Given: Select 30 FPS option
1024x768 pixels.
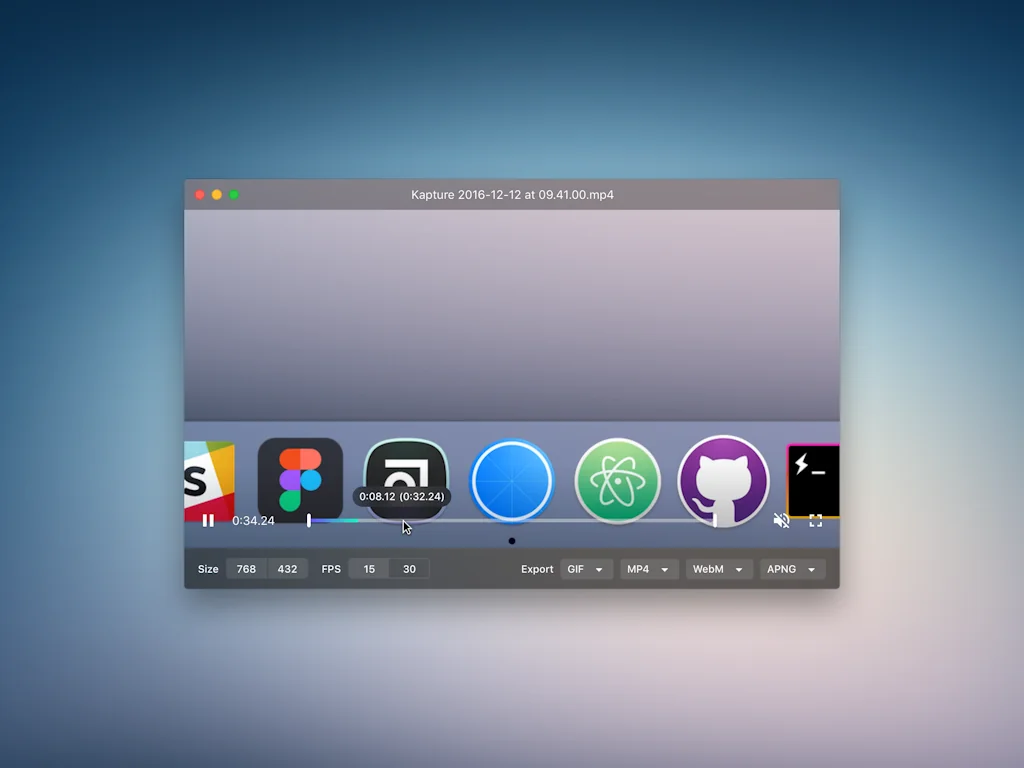Looking at the screenshot, I should pyautogui.click(x=409, y=569).
